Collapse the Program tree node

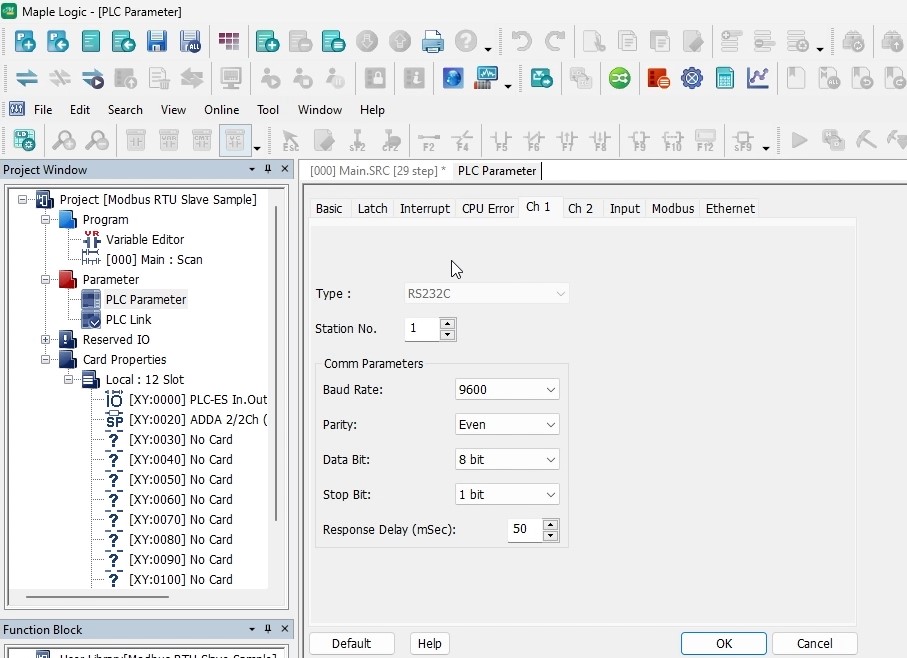pyautogui.click(x=45, y=220)
